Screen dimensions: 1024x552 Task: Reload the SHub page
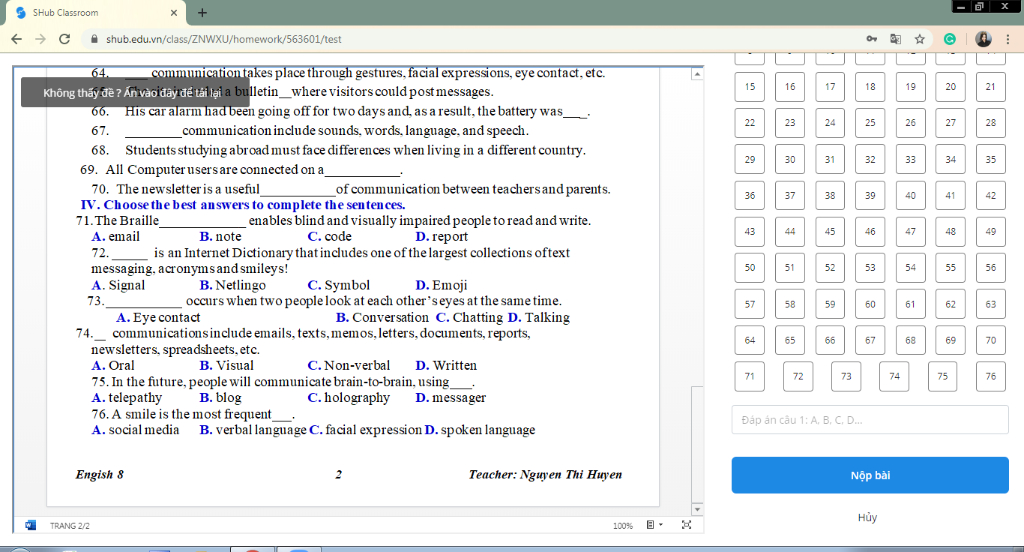pyautogui.click(x=64, y=39)
